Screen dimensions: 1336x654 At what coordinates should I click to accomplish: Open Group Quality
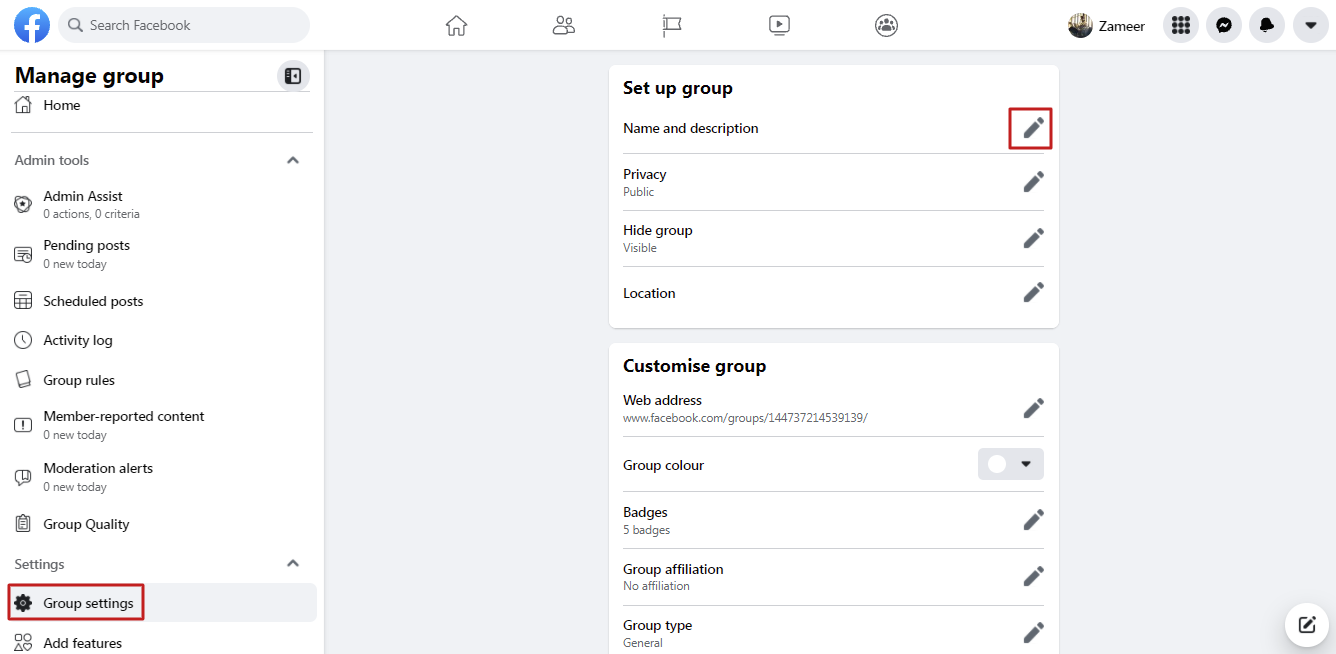coord(162,524)
